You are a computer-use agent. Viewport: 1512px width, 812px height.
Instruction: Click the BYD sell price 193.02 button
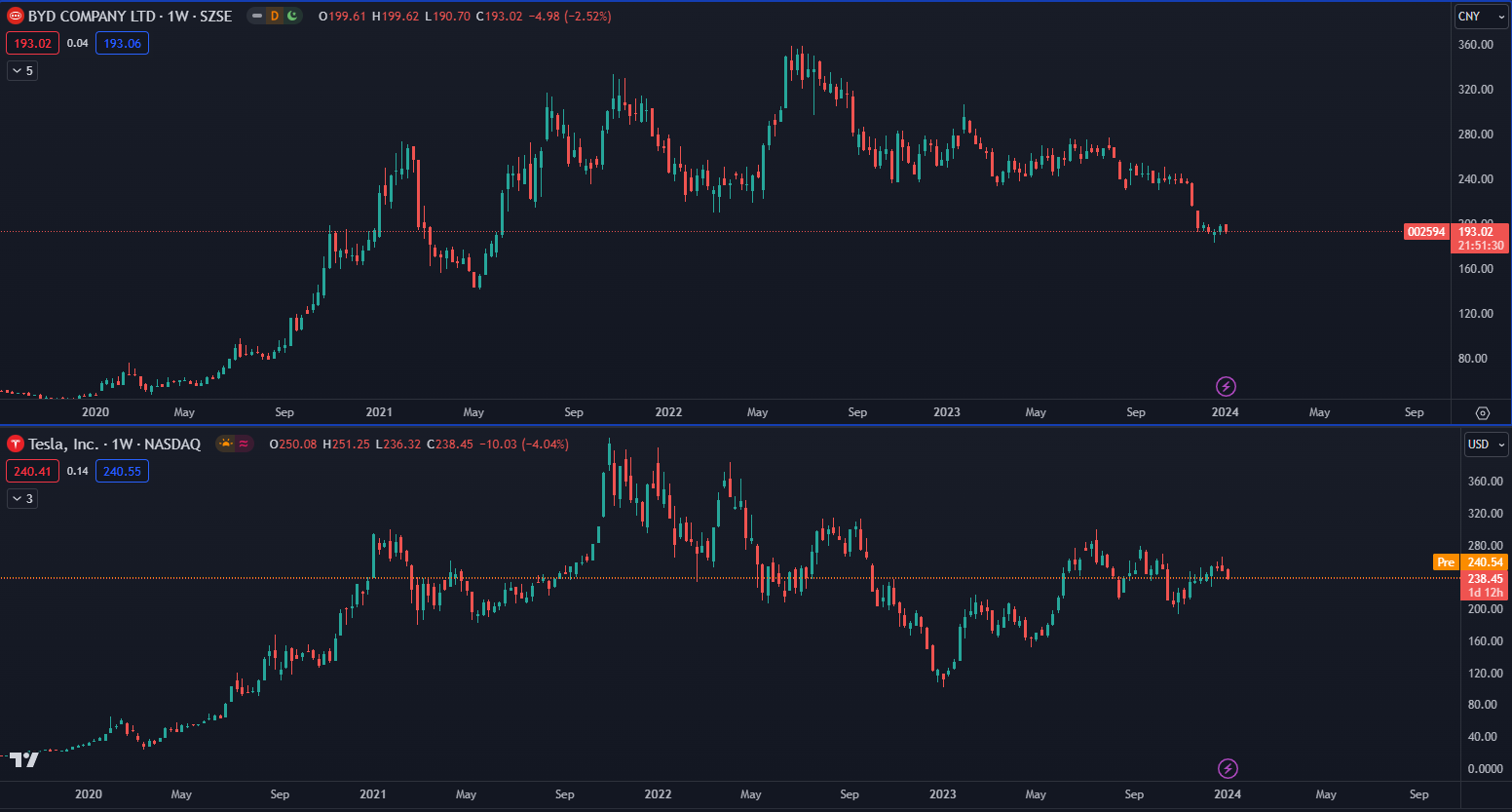click(x=32, y=43)
